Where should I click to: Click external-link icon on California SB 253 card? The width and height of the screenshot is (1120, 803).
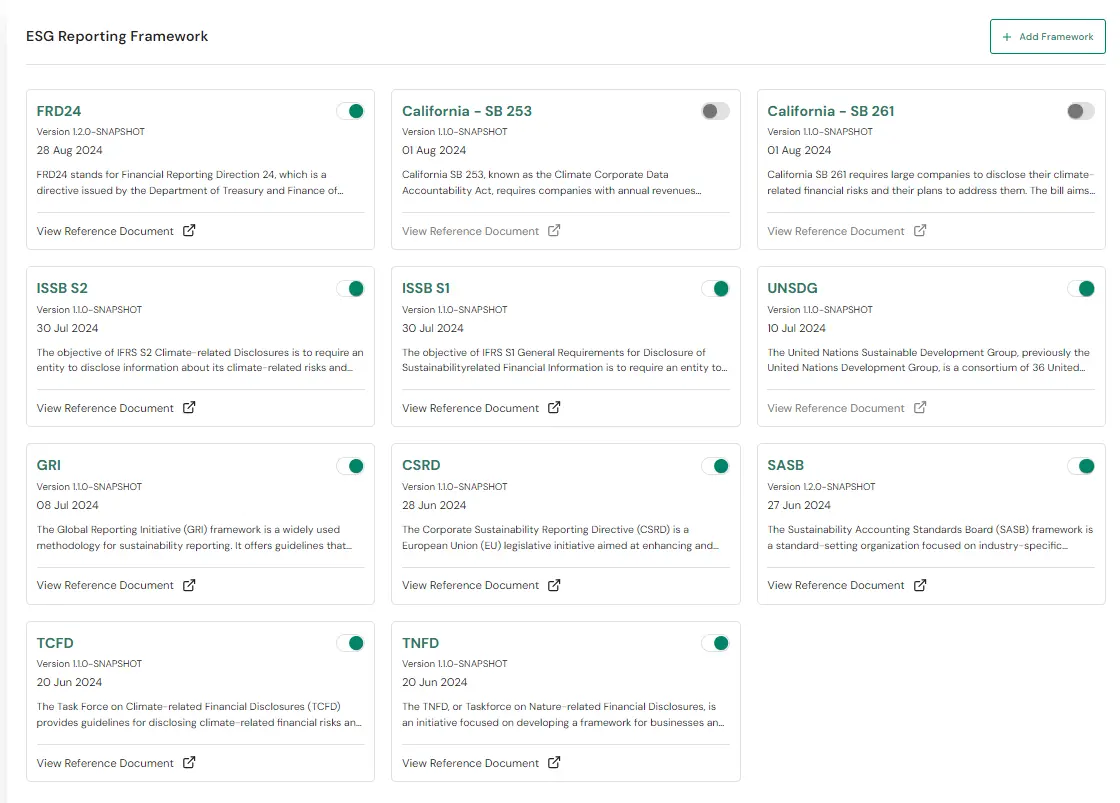554,230
